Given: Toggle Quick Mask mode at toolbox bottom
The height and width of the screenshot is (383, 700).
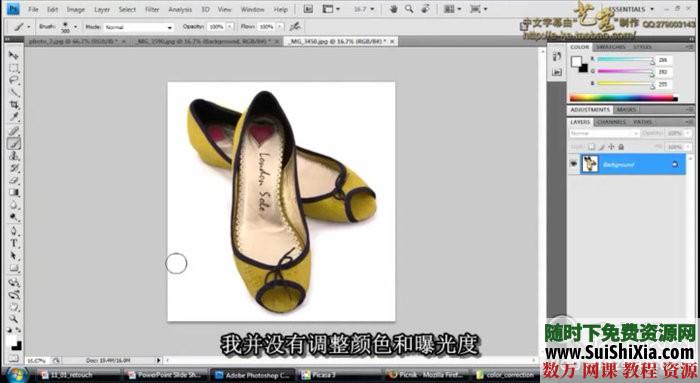Looking at the screenshot, I should pyautogui.click(x=14, y=358).
